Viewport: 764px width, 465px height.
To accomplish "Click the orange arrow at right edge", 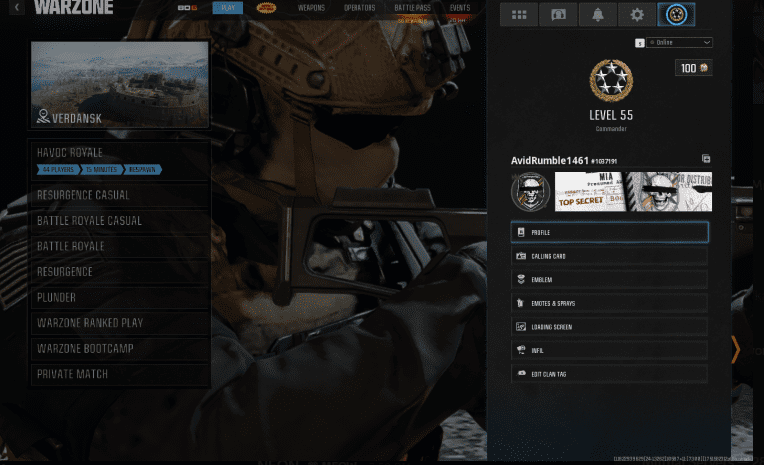I will 735,349.
